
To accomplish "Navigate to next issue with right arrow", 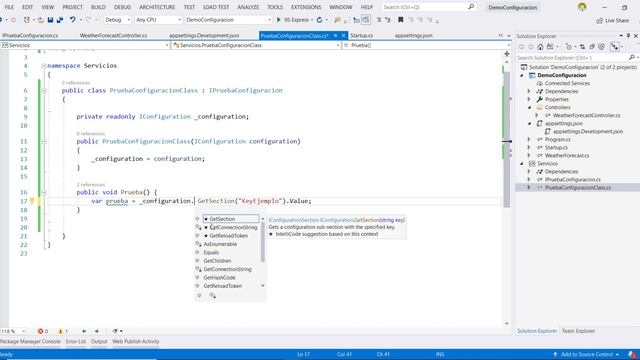I will pos(97,331).
